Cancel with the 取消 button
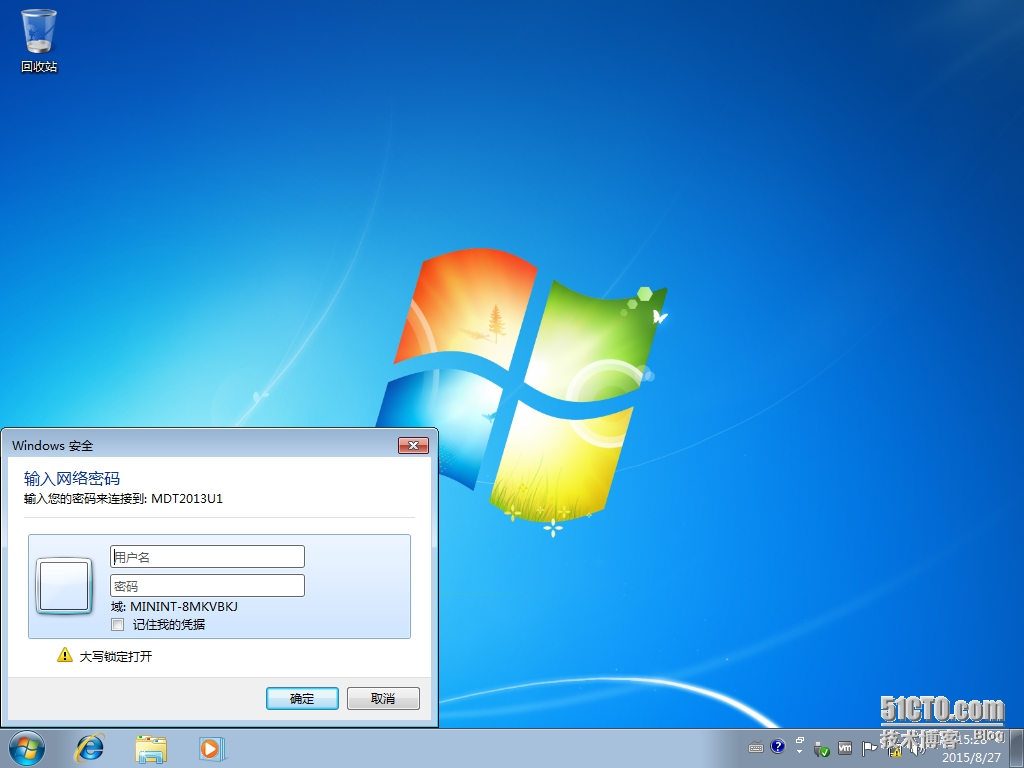The height and width of the screenshot is (768, 1024). tap(383, 698)
